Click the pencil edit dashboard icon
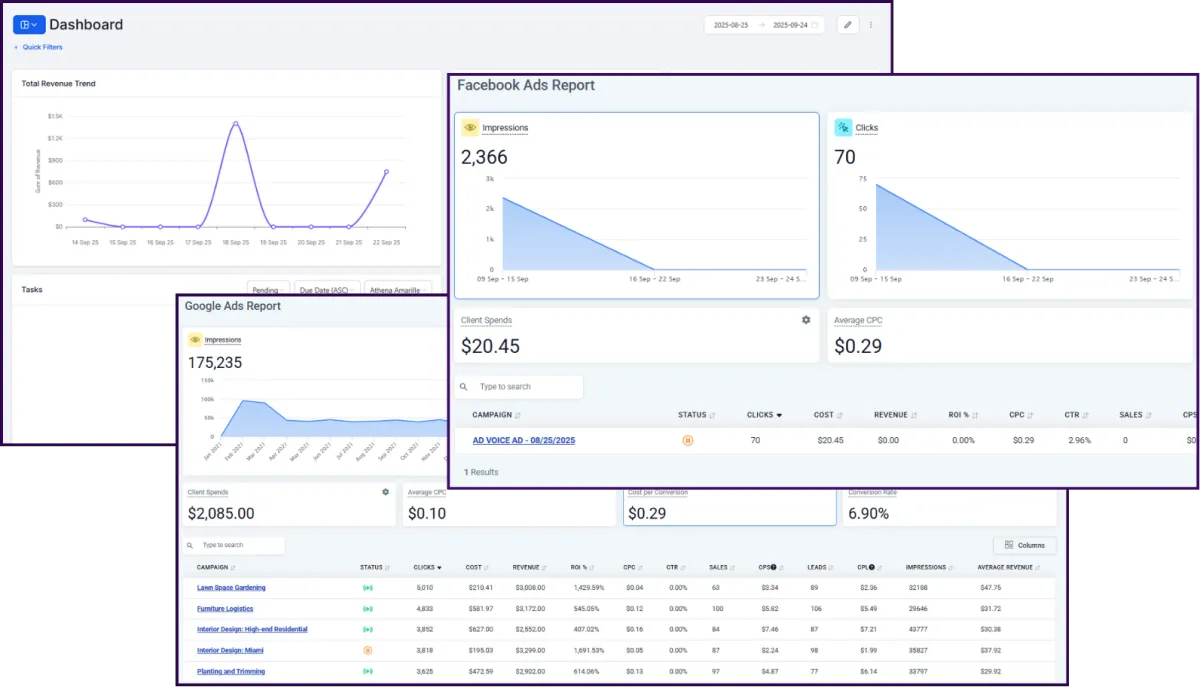The image size is (1200, 687). coord(847,25)
